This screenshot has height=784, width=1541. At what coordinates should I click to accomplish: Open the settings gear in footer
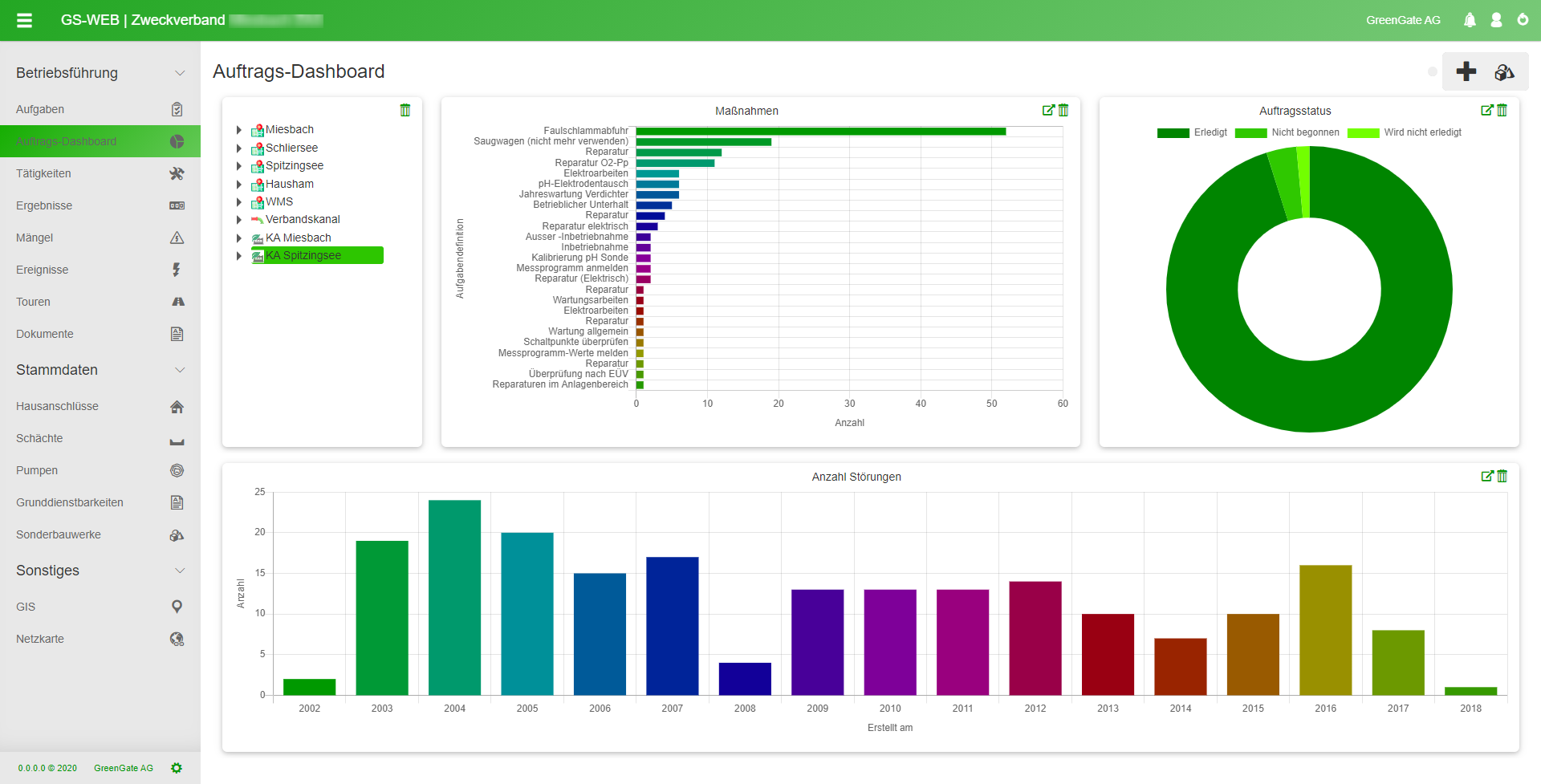tap(177, 768)
